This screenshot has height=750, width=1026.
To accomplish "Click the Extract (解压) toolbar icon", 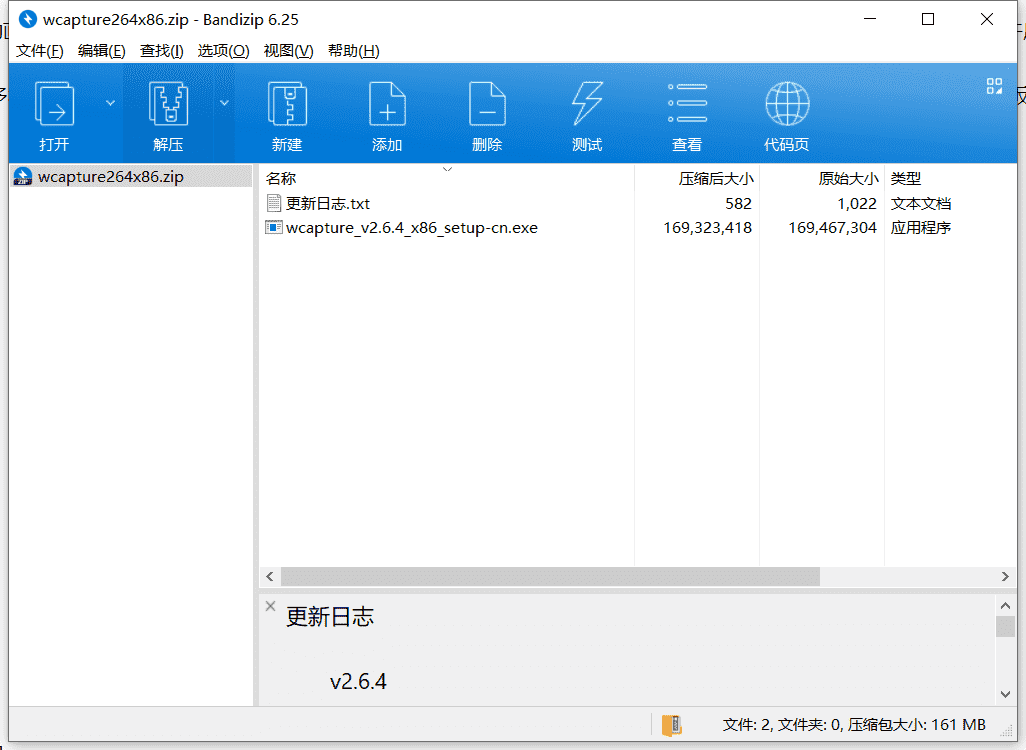I will coord(168,103).
